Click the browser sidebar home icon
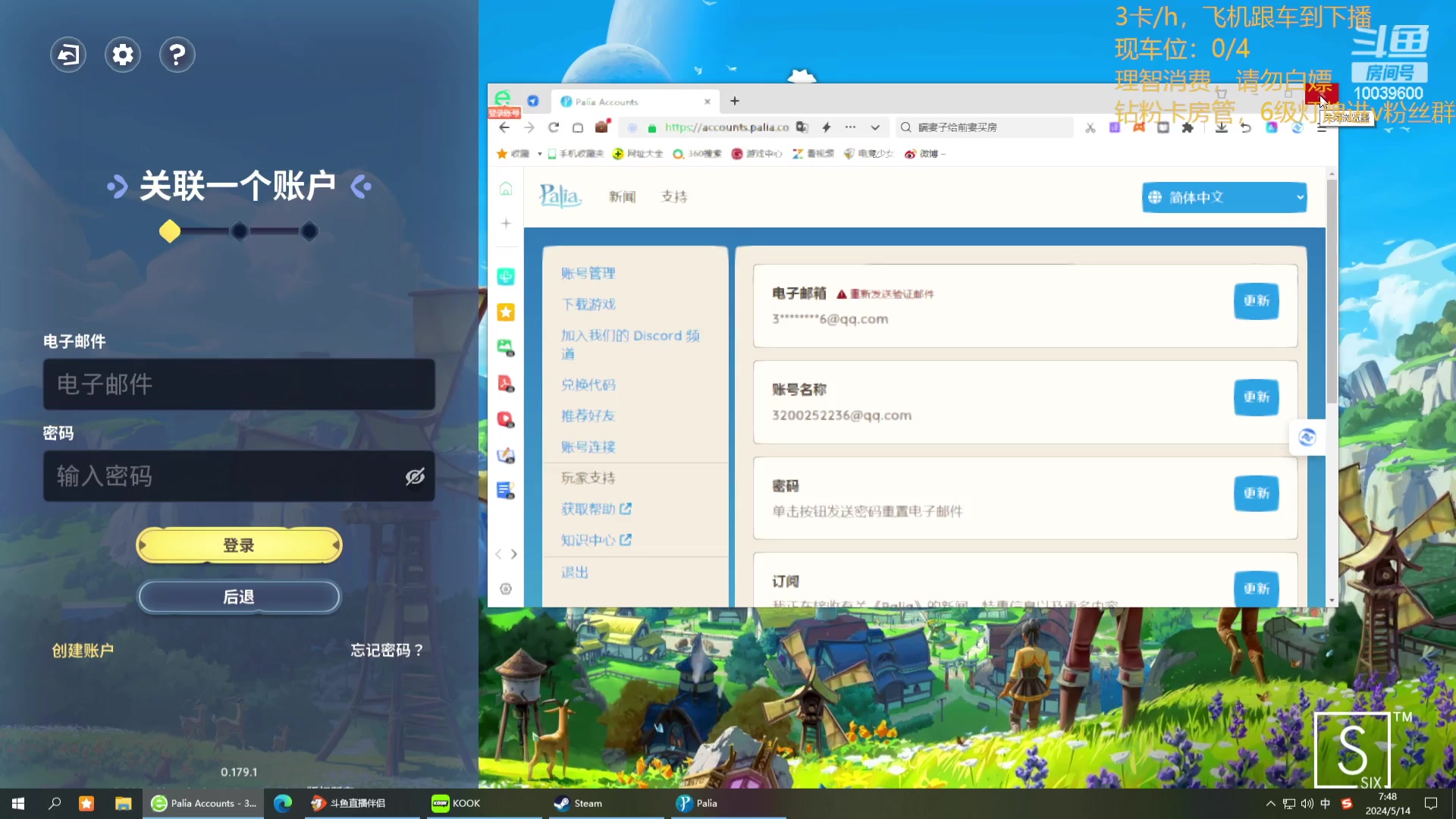Image resolution: width=1456 pixels, height=819 pixels. 506,189
